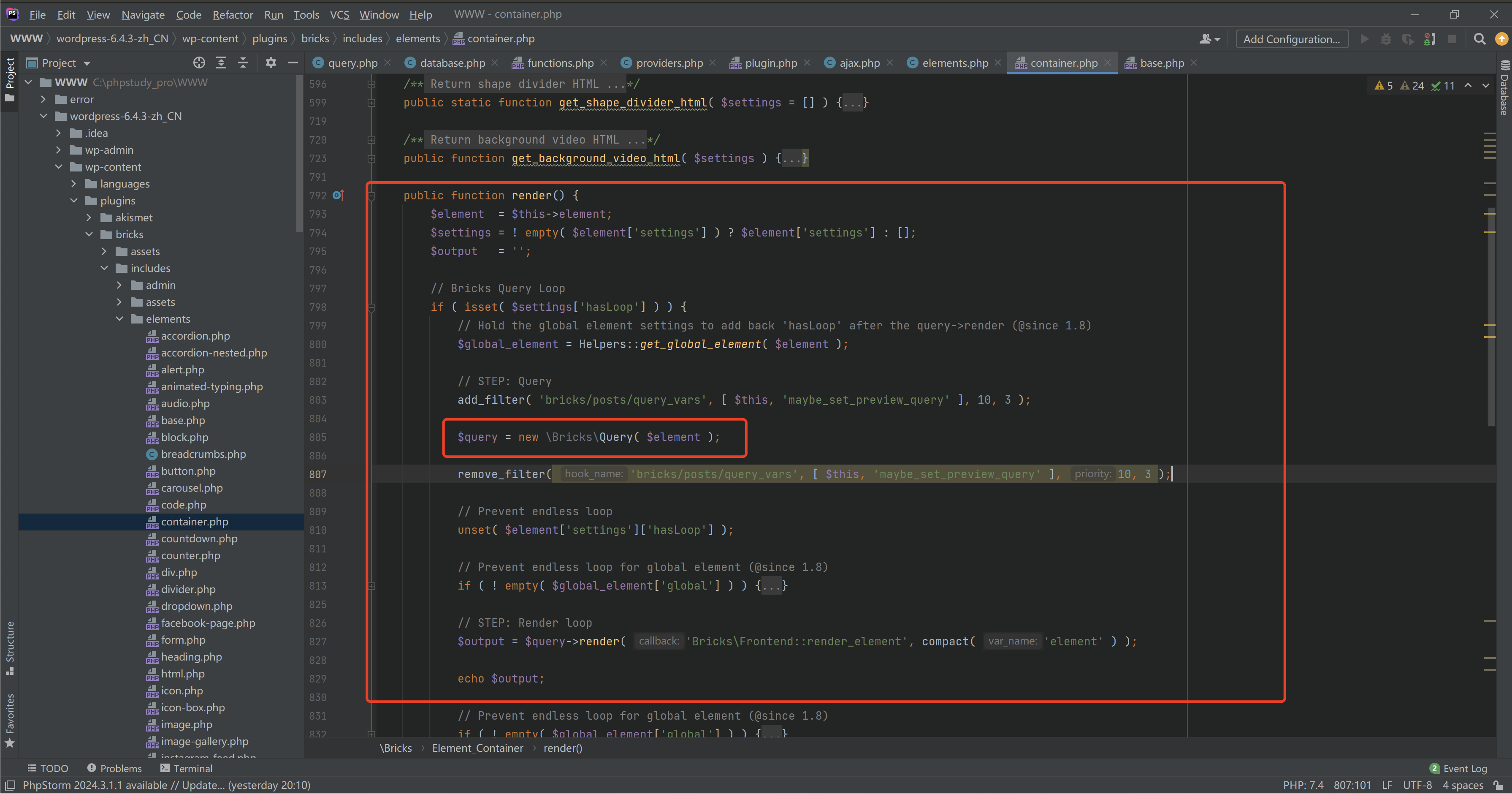The image size is (1512, 794).
Task: Switch to the ajax.php tab
Action: tap(859, 63)
